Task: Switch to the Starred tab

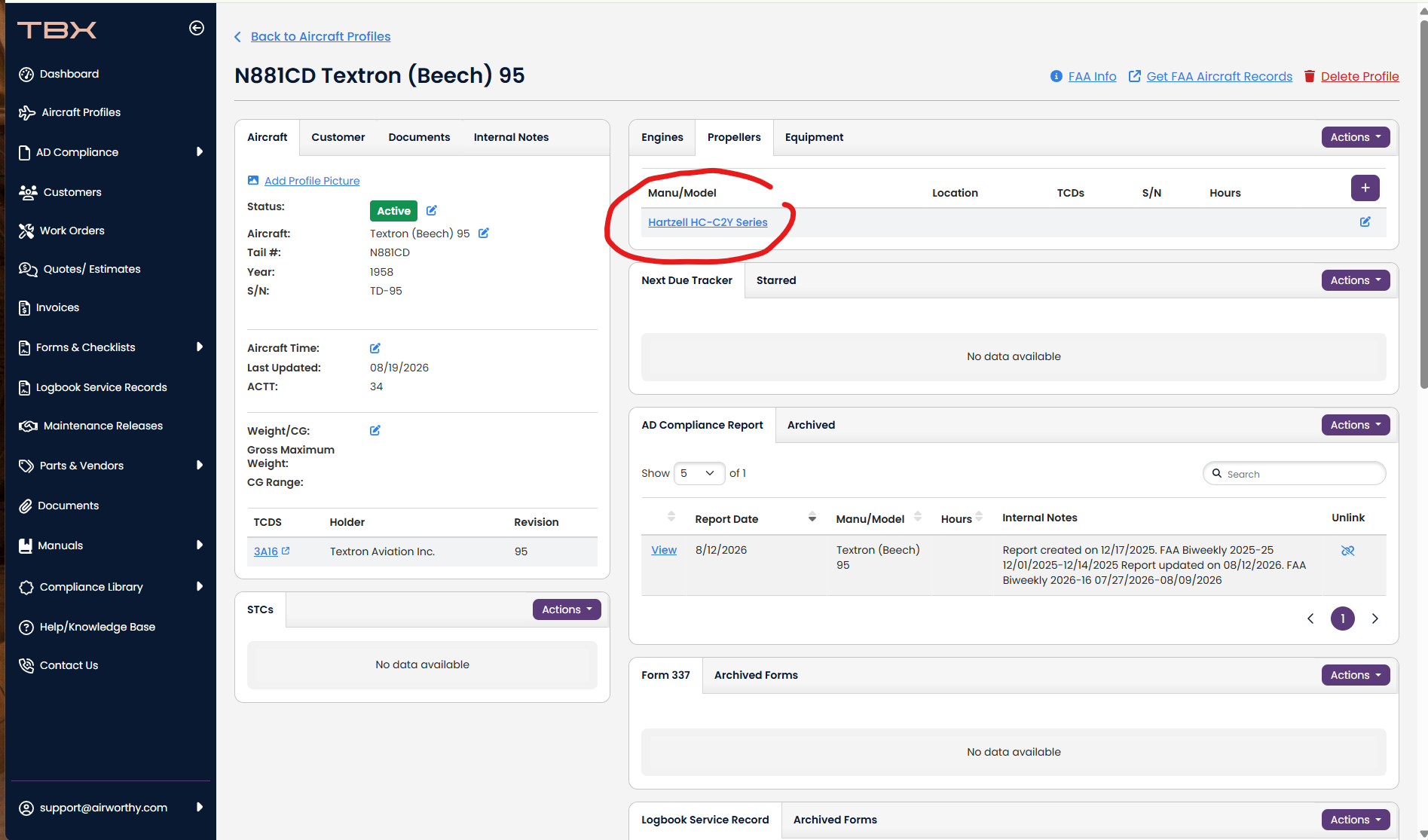Action: click(x=776, y=280)
